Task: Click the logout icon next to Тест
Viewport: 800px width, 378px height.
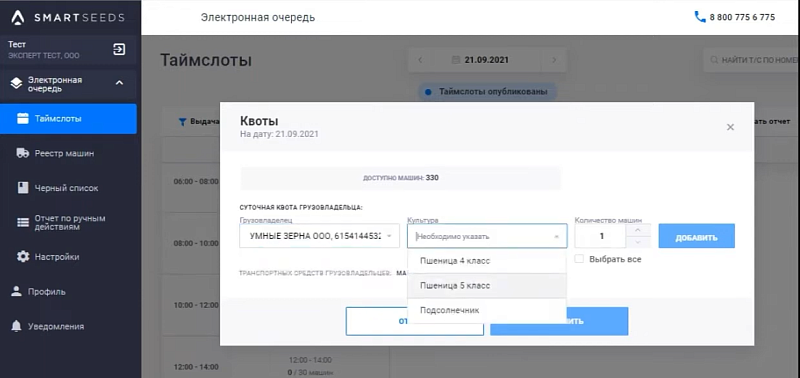Action: tap(119, 49)
